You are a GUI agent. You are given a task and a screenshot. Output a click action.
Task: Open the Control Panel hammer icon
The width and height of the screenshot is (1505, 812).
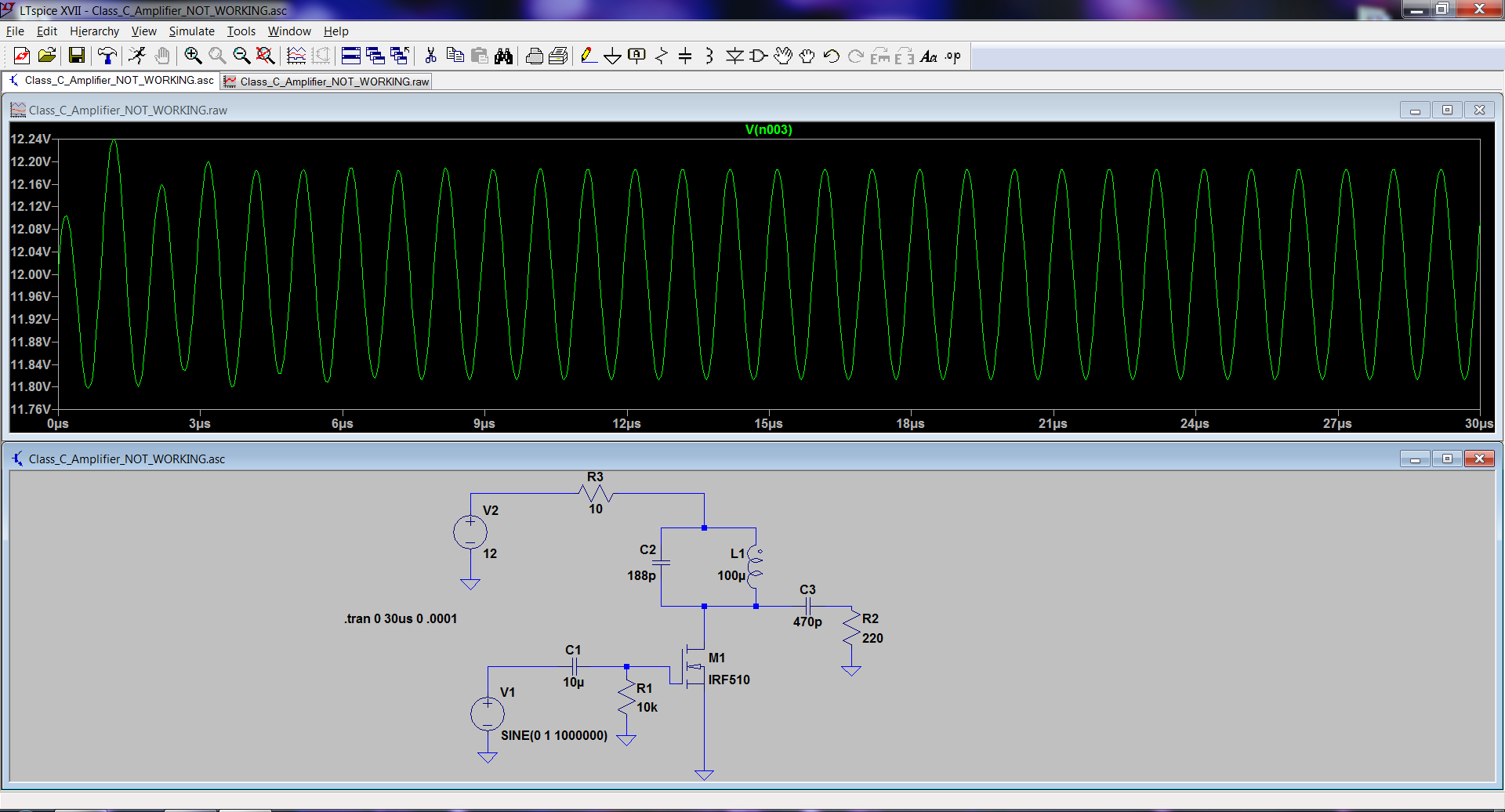(x=107, y=56)
